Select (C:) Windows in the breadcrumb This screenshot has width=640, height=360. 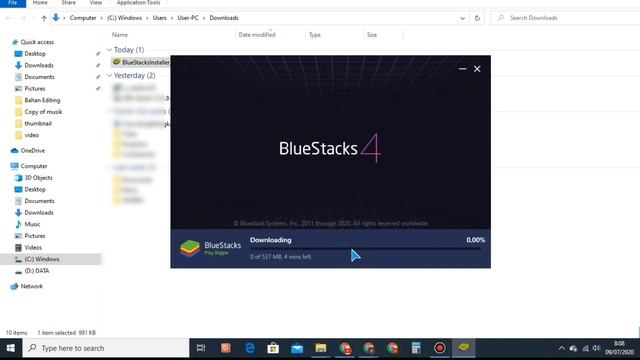pos(124,18)
